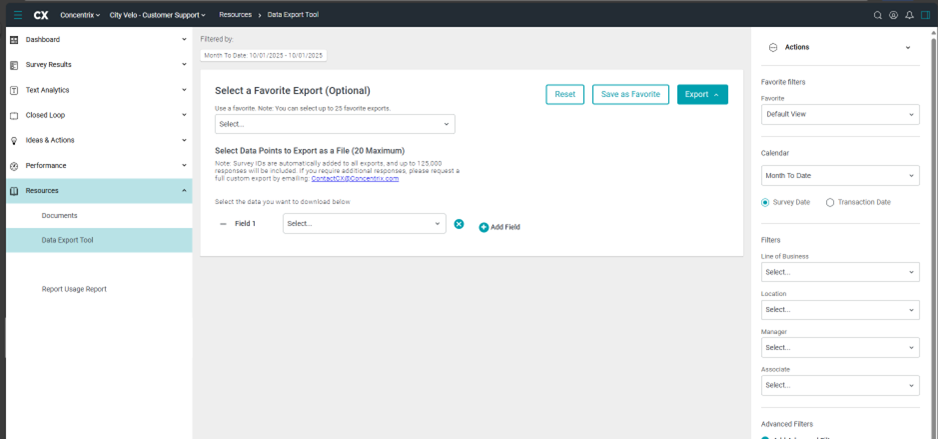Click the search magnifier icon
The image size is (938, 439).
click(878, 15)
